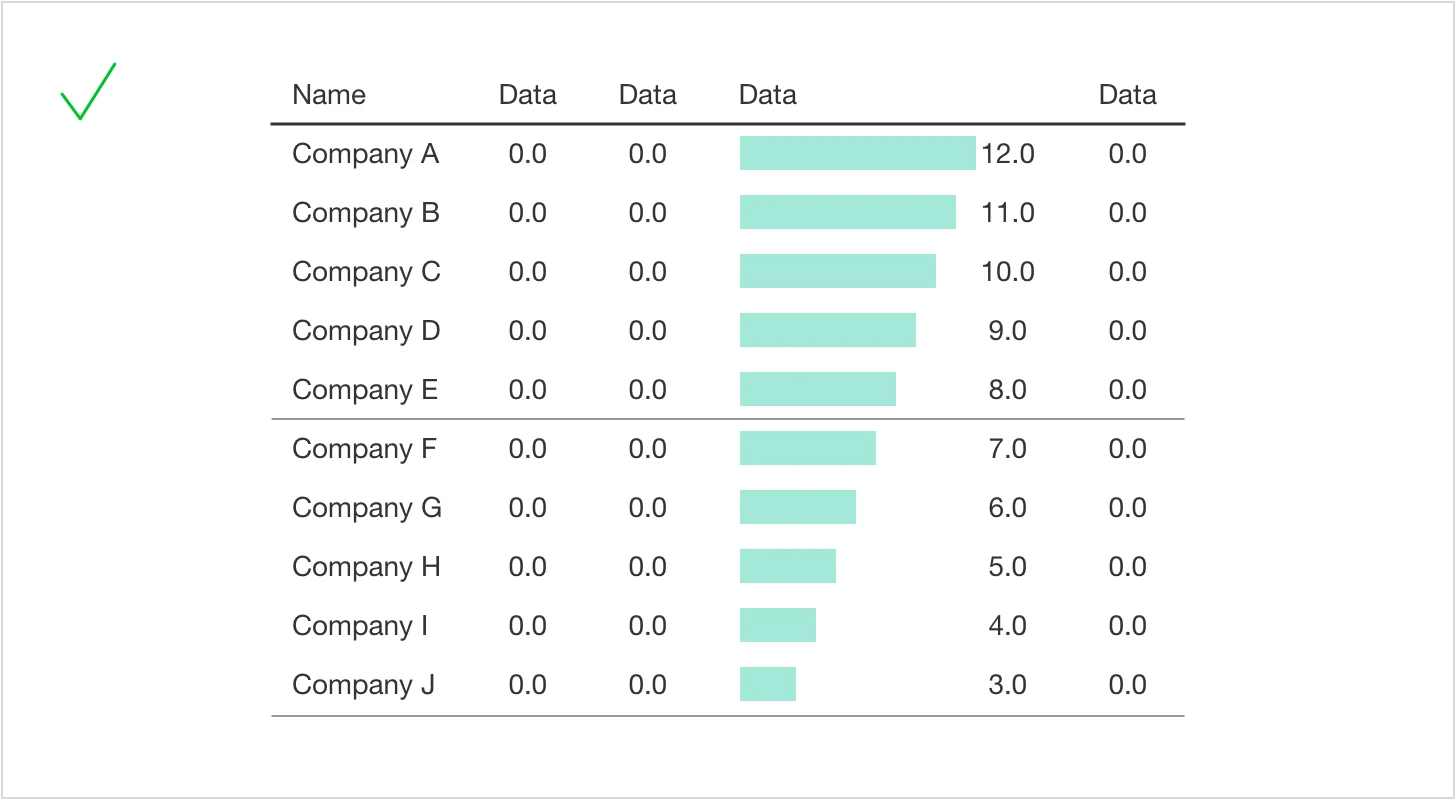Viewport: 1456px width, 800px height.
Task: Click the teal bar in Company H row
Action: pos(788,566)
